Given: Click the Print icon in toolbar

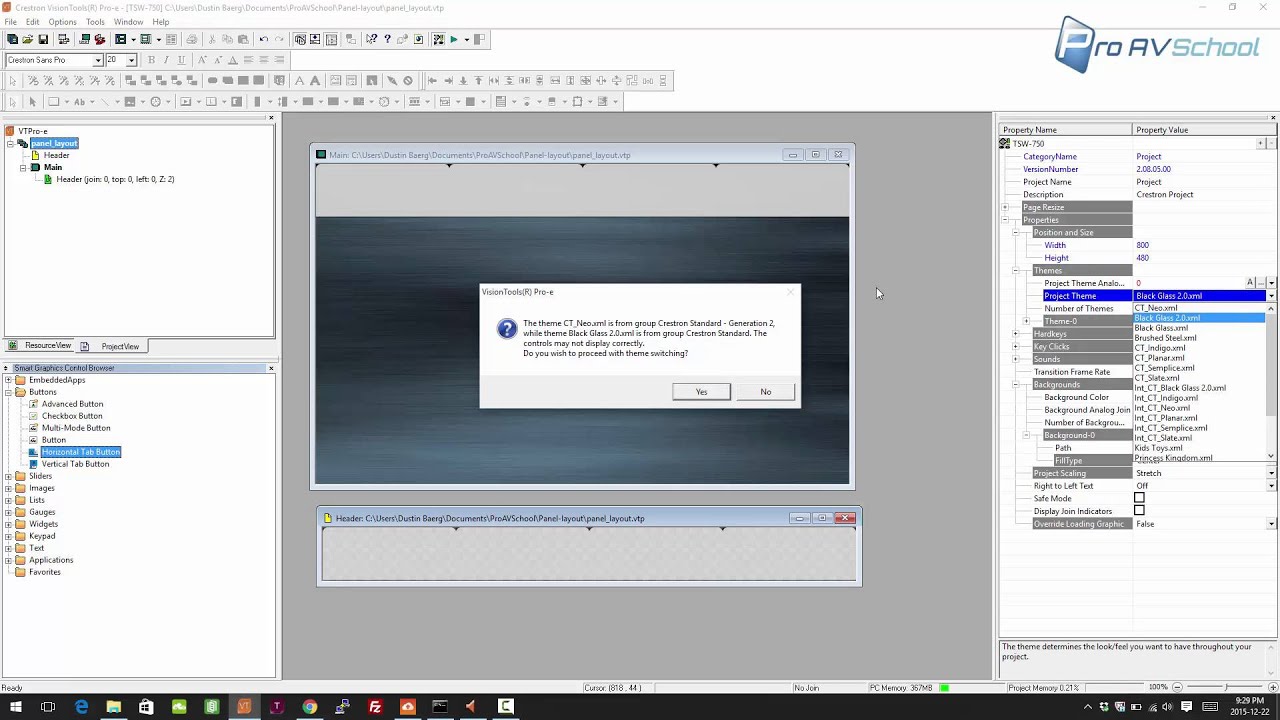Looking at the screenshot, I should (191, 39).
